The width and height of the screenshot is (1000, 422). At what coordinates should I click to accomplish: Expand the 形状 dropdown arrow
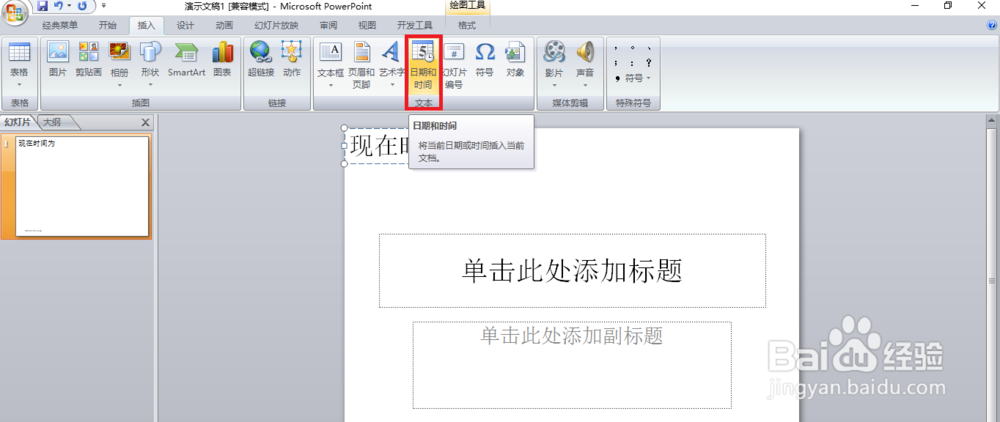coord(151,84)
